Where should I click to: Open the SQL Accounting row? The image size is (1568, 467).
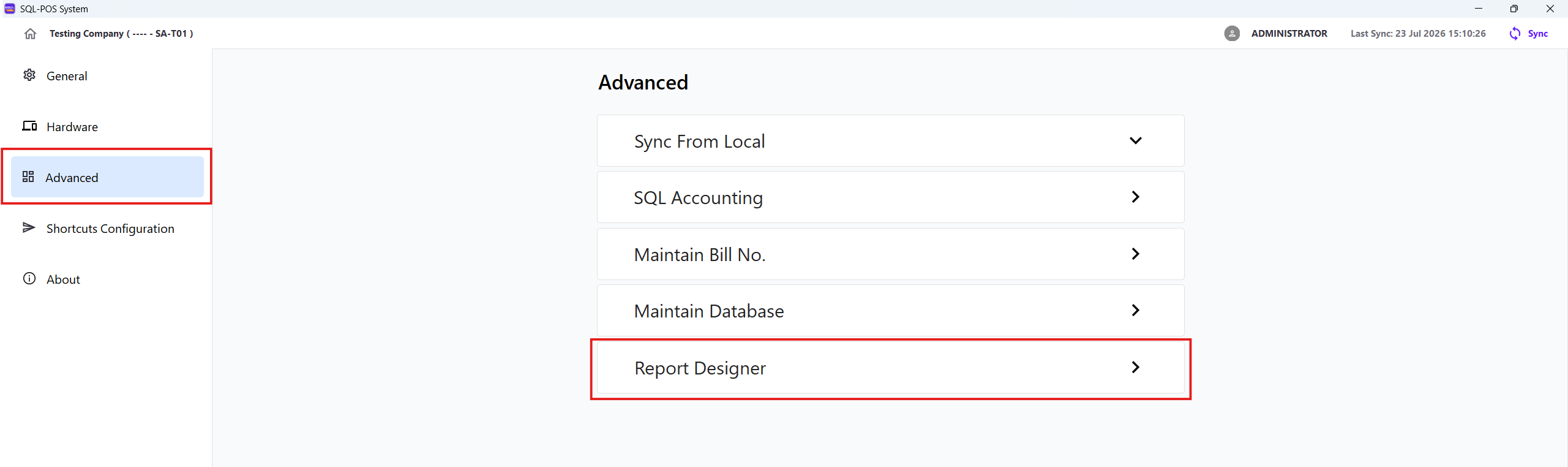click(x=890, y=197)
